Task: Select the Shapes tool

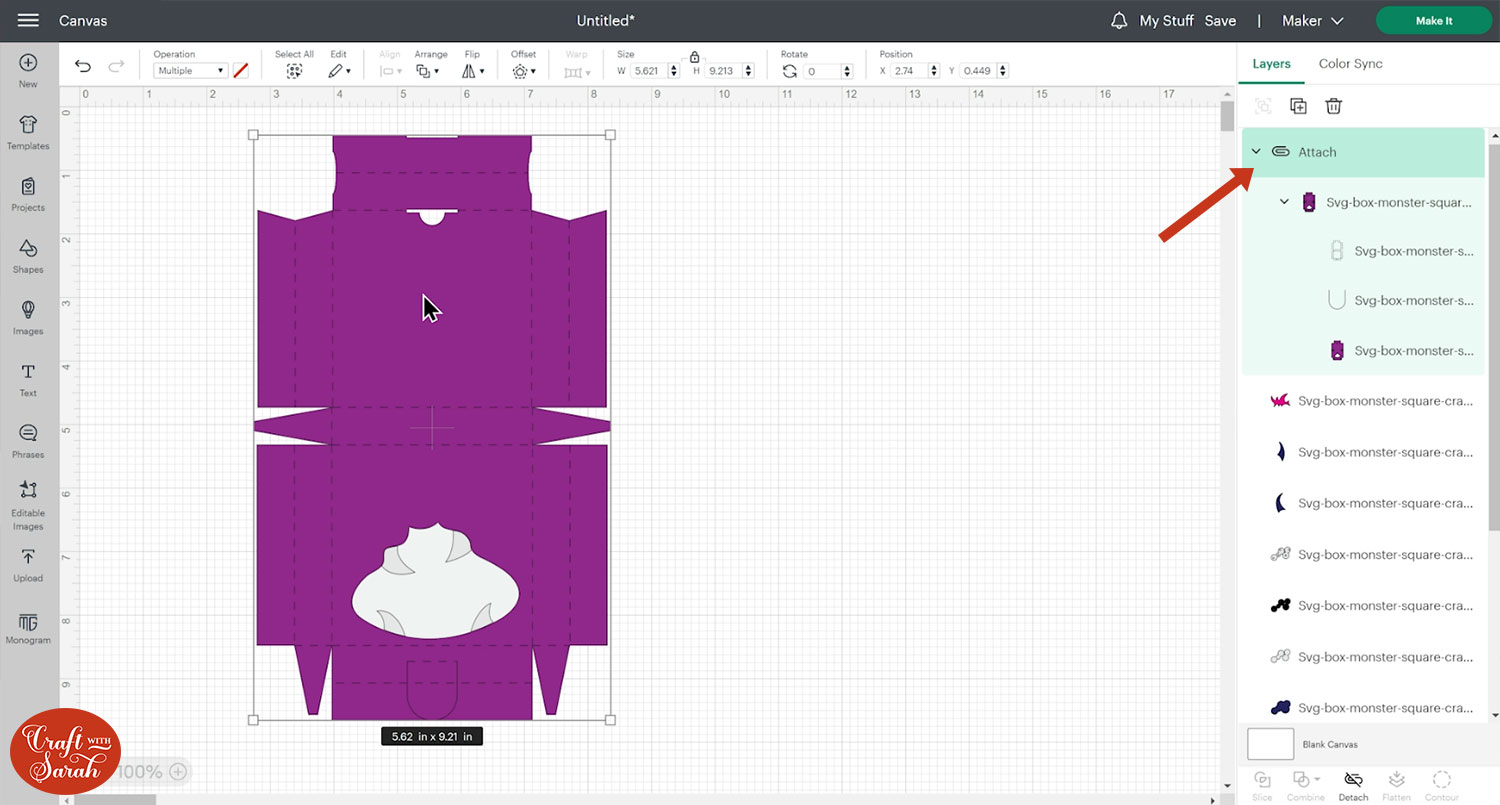Action: pos(28,255)
